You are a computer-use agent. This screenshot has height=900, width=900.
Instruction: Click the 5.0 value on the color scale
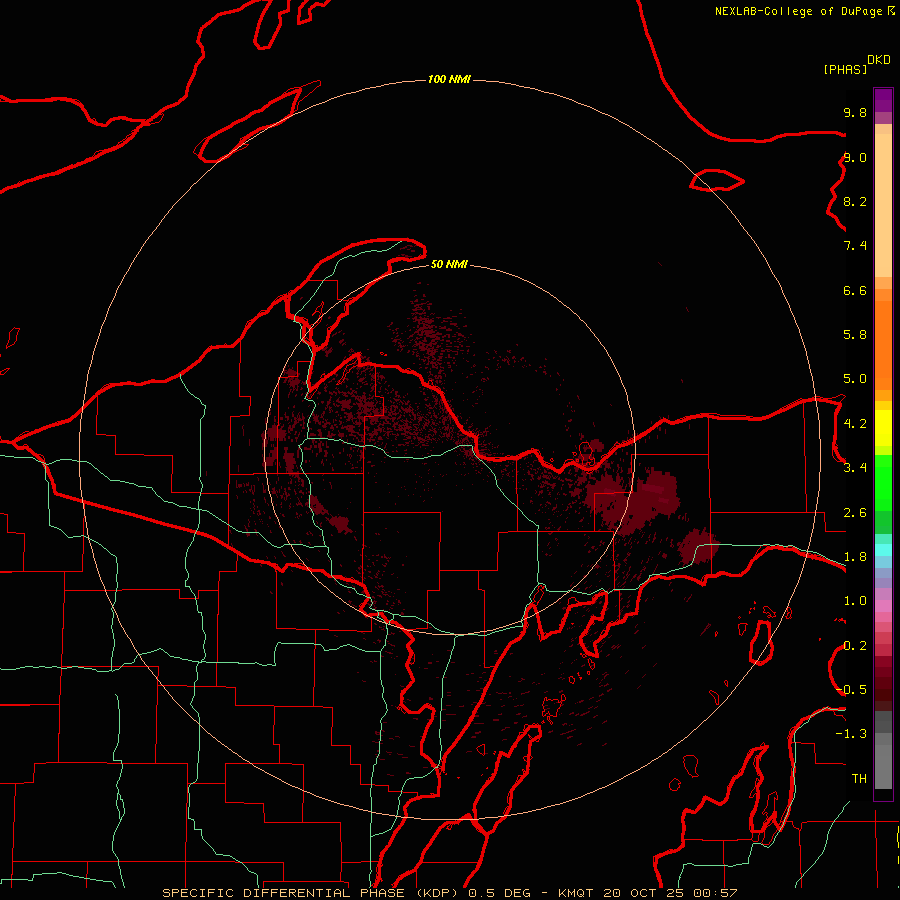coord(855,379)
